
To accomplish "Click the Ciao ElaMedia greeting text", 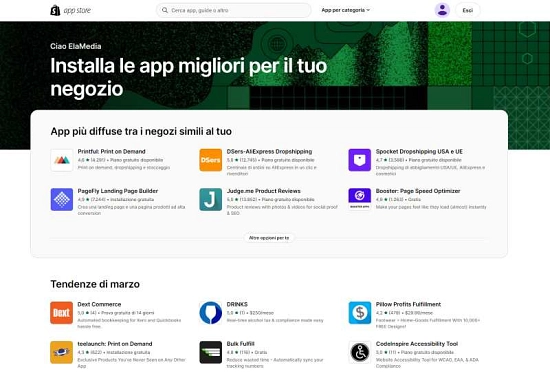I will coord(76,46).
